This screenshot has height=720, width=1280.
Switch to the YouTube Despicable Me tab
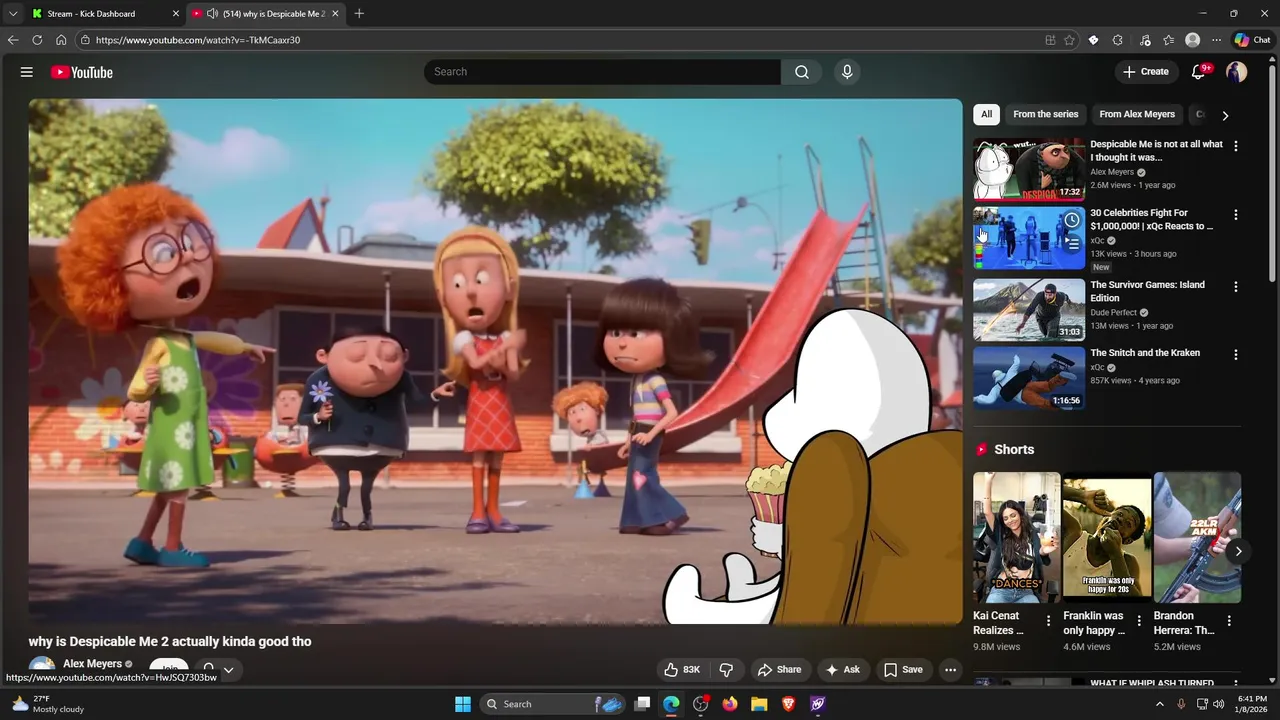click(x=265, y=14)
